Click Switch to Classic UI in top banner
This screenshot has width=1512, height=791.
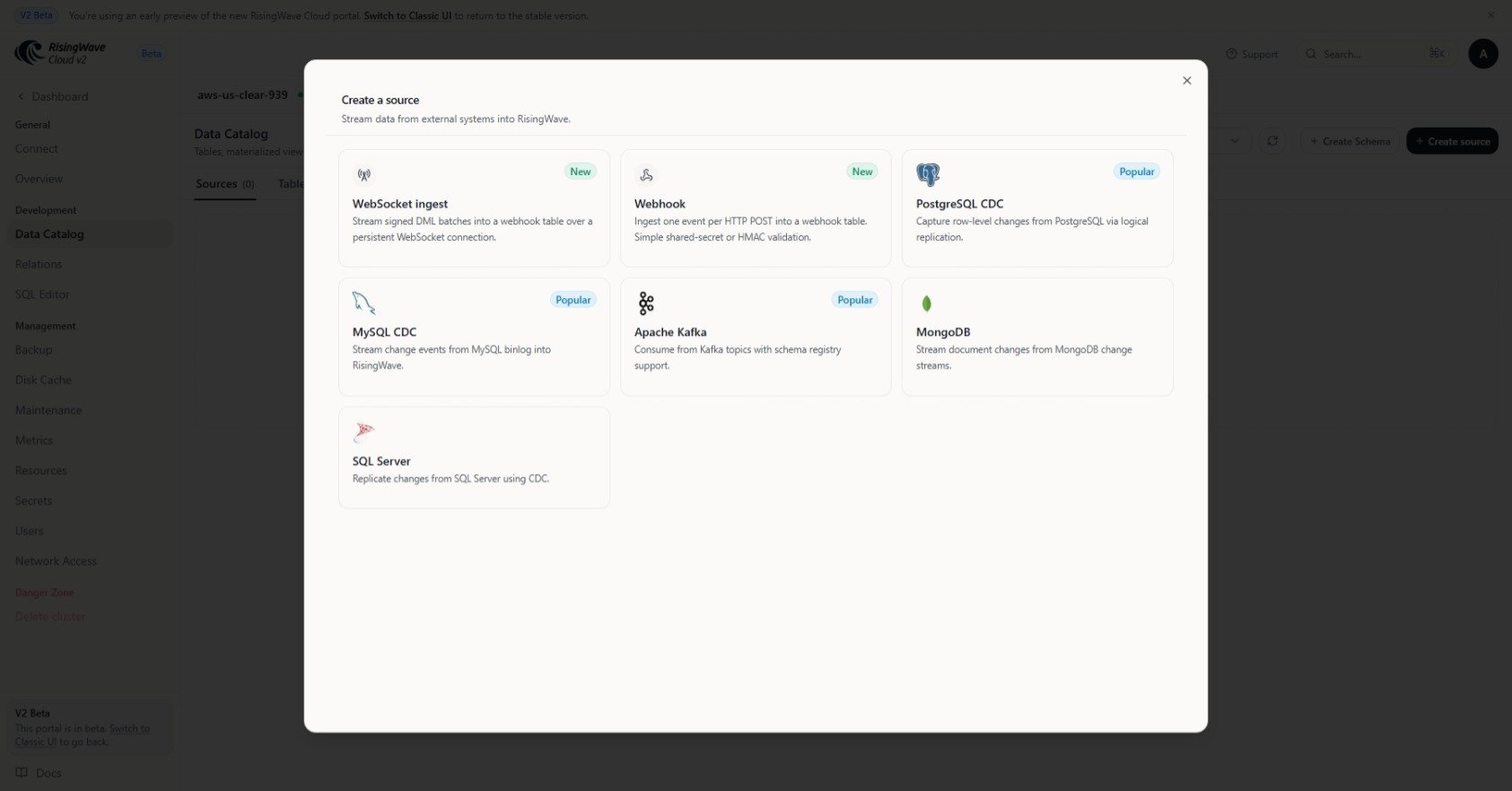pos(407,15)
